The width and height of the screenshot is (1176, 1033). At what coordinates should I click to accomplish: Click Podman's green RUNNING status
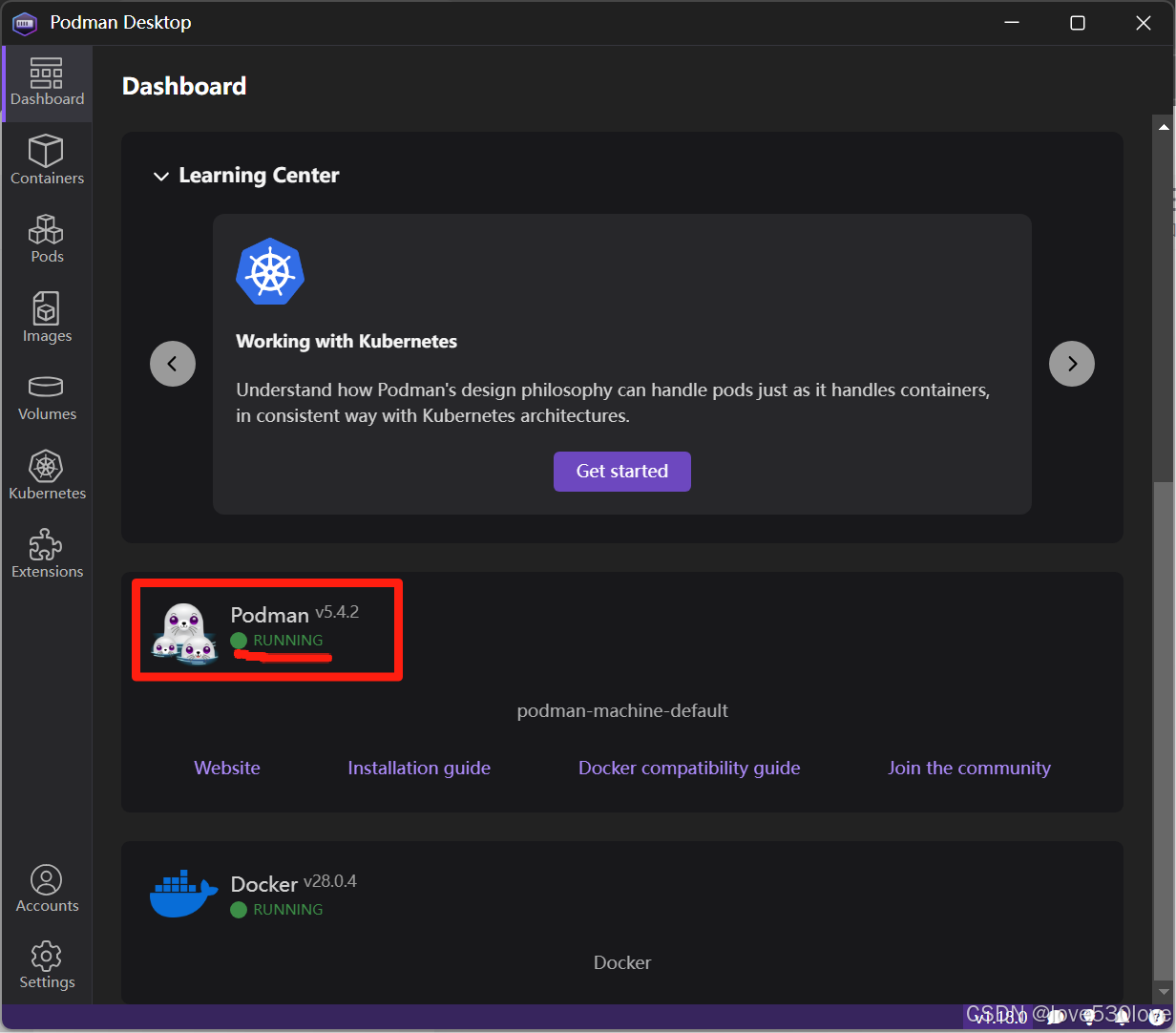(x=277, y=640)
